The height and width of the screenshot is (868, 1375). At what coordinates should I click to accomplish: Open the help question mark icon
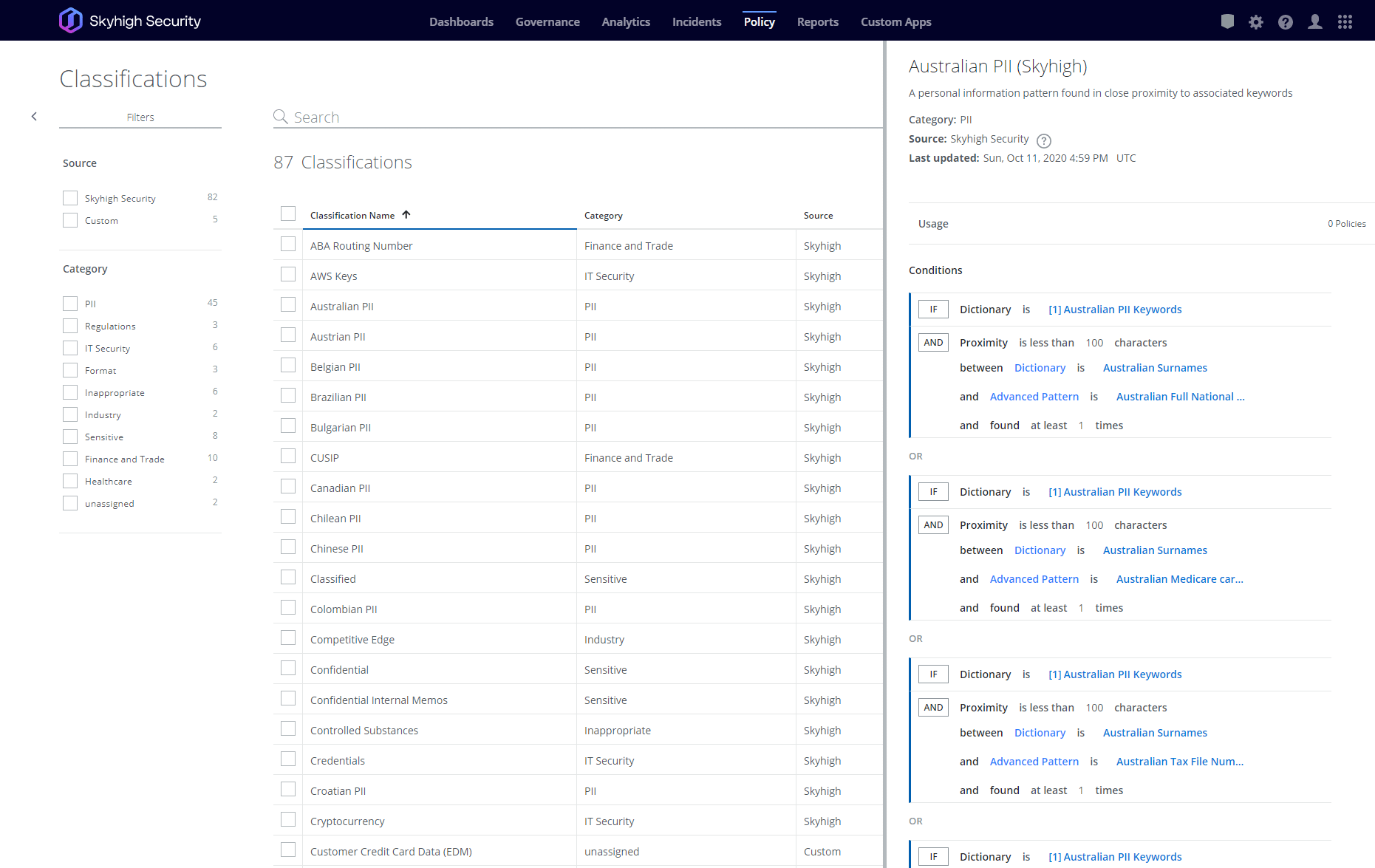1286,21
